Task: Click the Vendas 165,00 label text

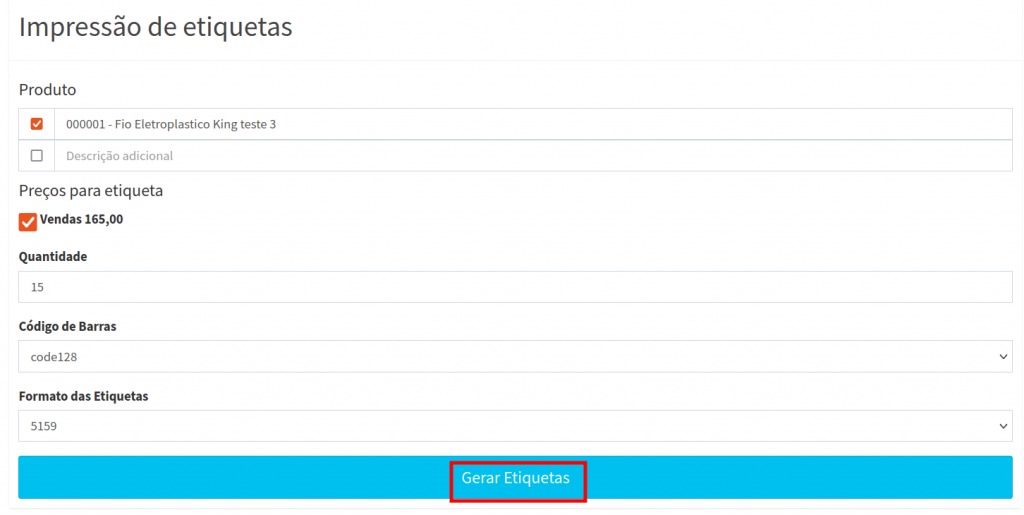Action: (x=82, y=220)
